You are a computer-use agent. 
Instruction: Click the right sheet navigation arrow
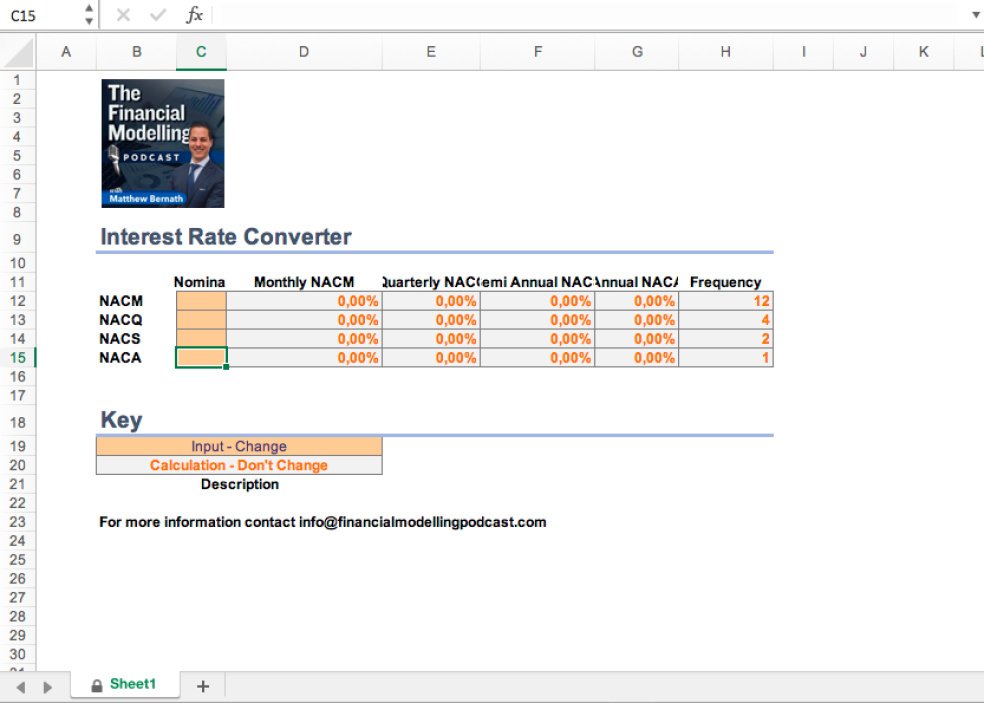[47, 684]
